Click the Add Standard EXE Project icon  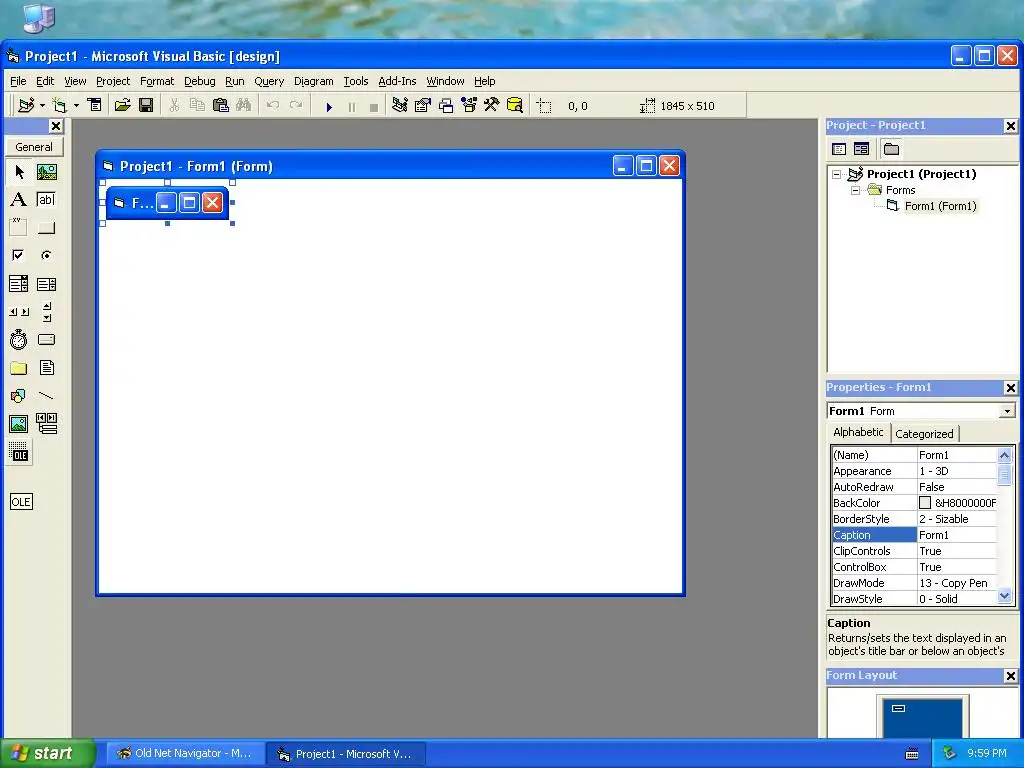(26, 105)
